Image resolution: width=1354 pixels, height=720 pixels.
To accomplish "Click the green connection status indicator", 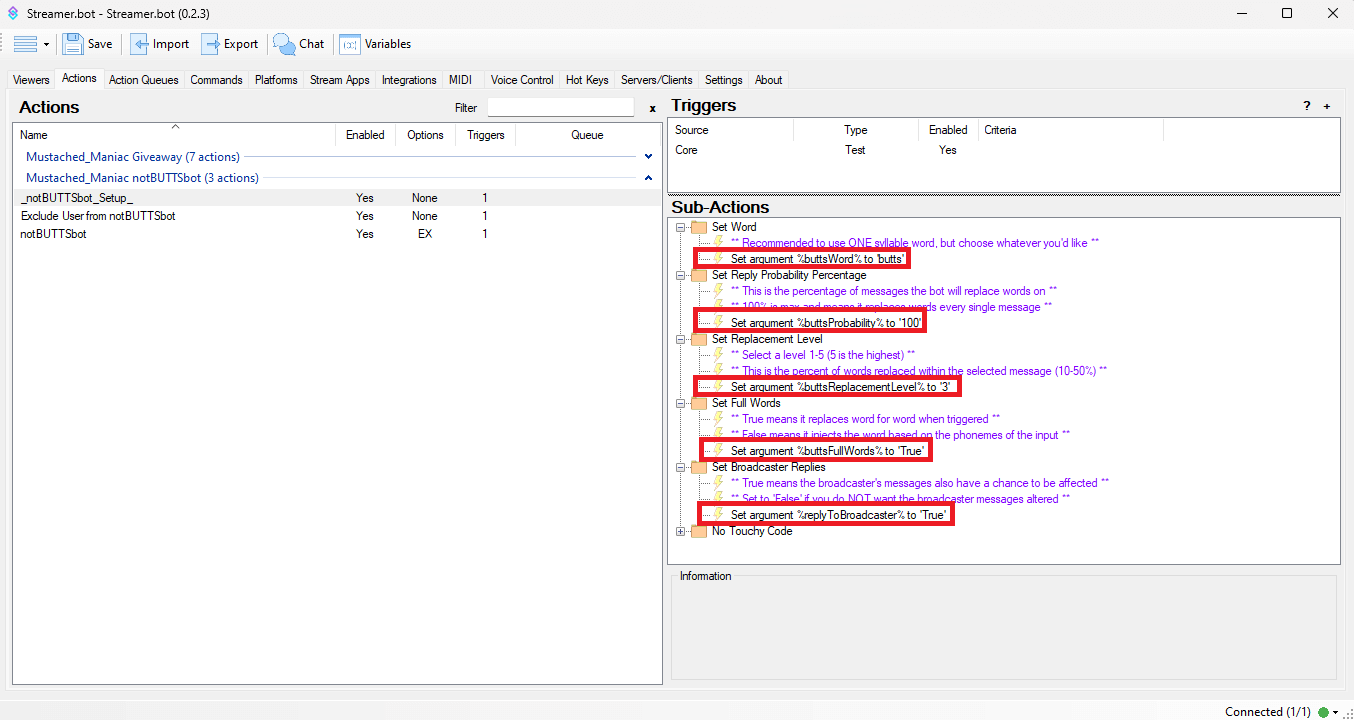I will click(1323, 712).
